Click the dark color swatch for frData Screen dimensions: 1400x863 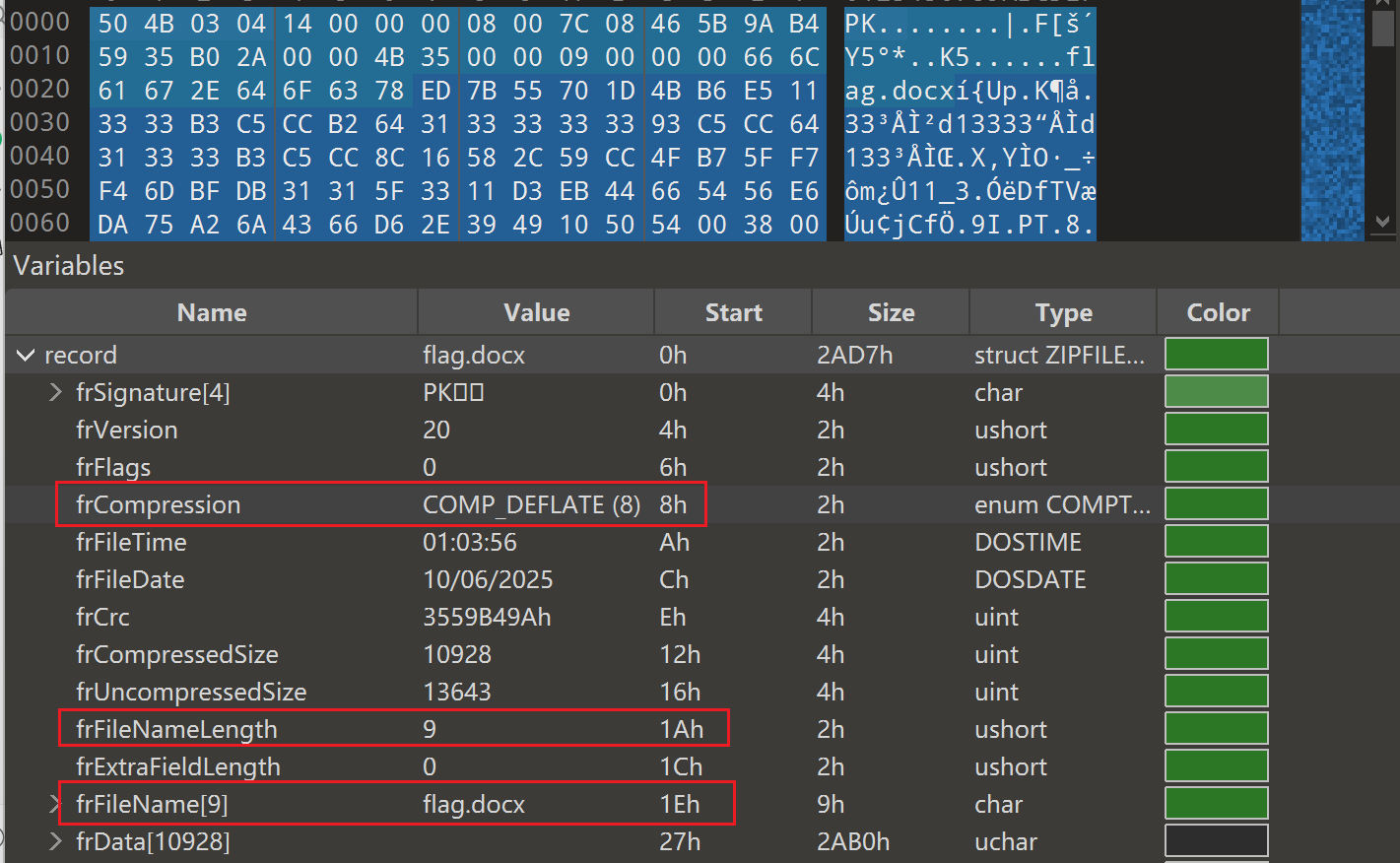(x=1216, y=842)
